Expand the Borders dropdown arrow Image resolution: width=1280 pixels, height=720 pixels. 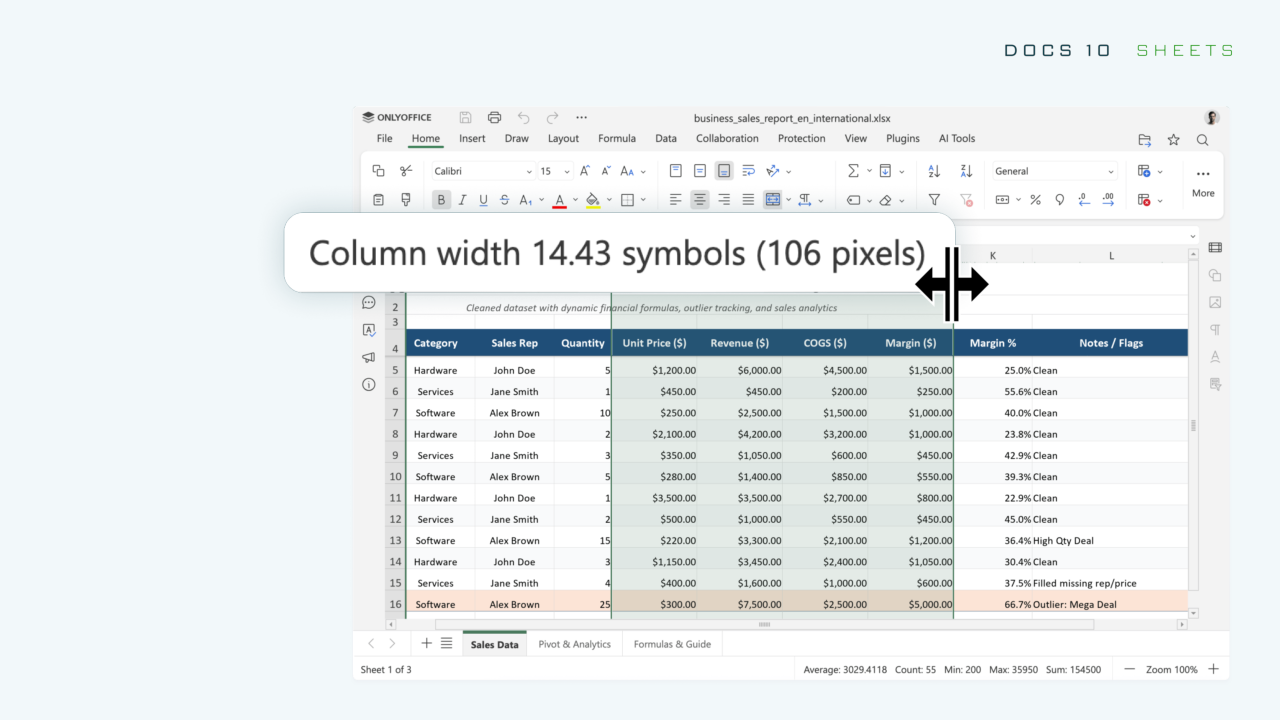643,200
